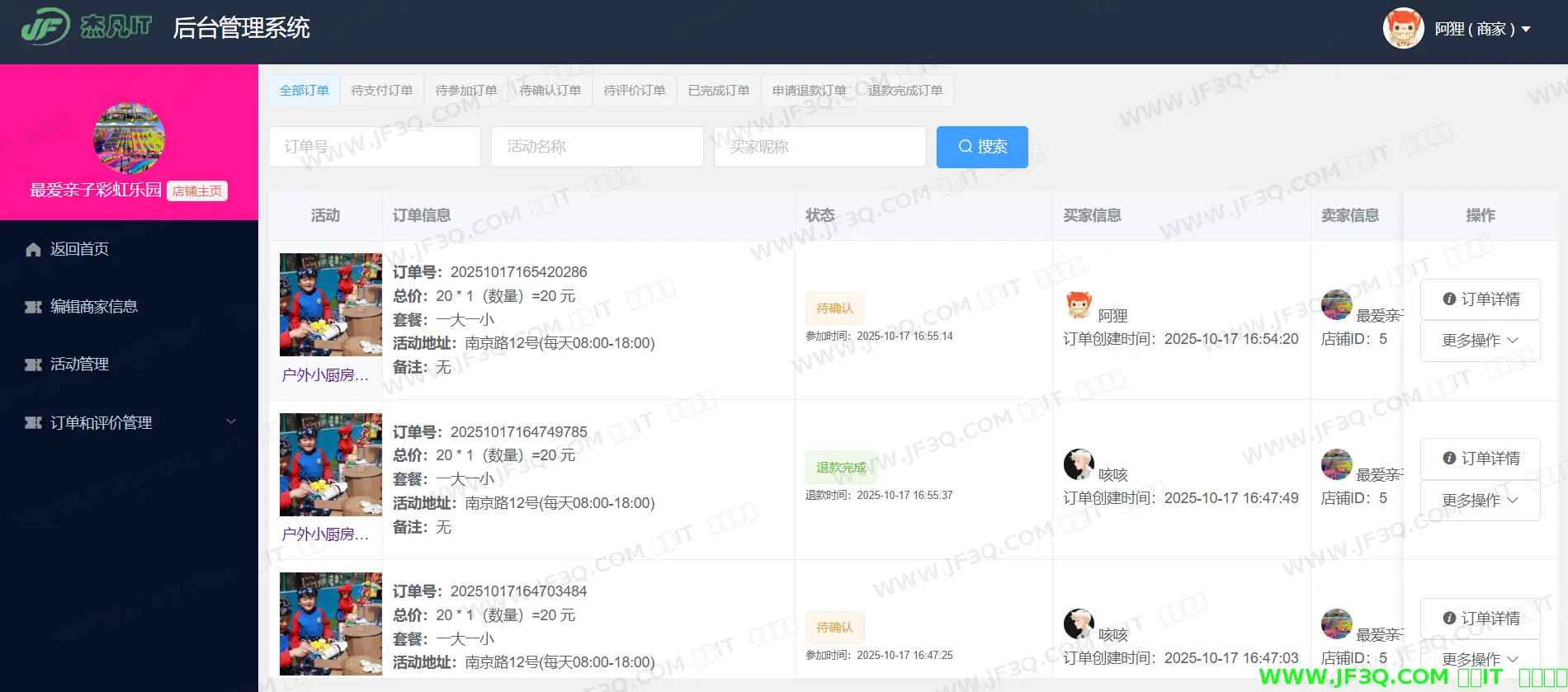The image size is (1568, 692).
Task: Switch to 申请退款订单 tab
Action: [809, 91]
